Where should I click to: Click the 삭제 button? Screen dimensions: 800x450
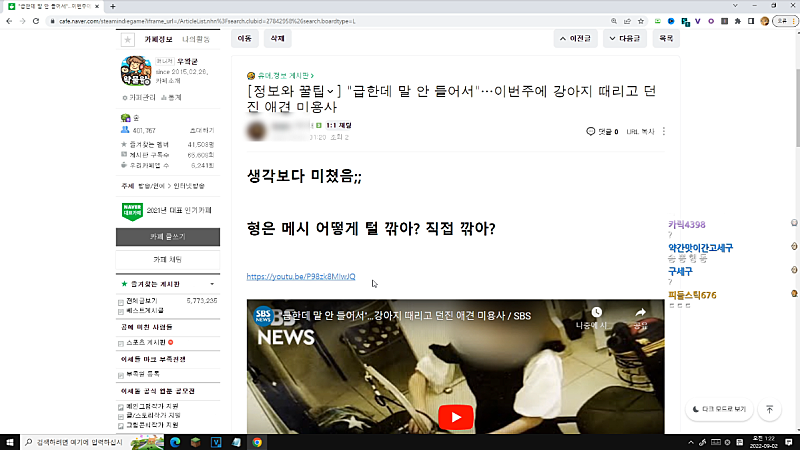278,38
